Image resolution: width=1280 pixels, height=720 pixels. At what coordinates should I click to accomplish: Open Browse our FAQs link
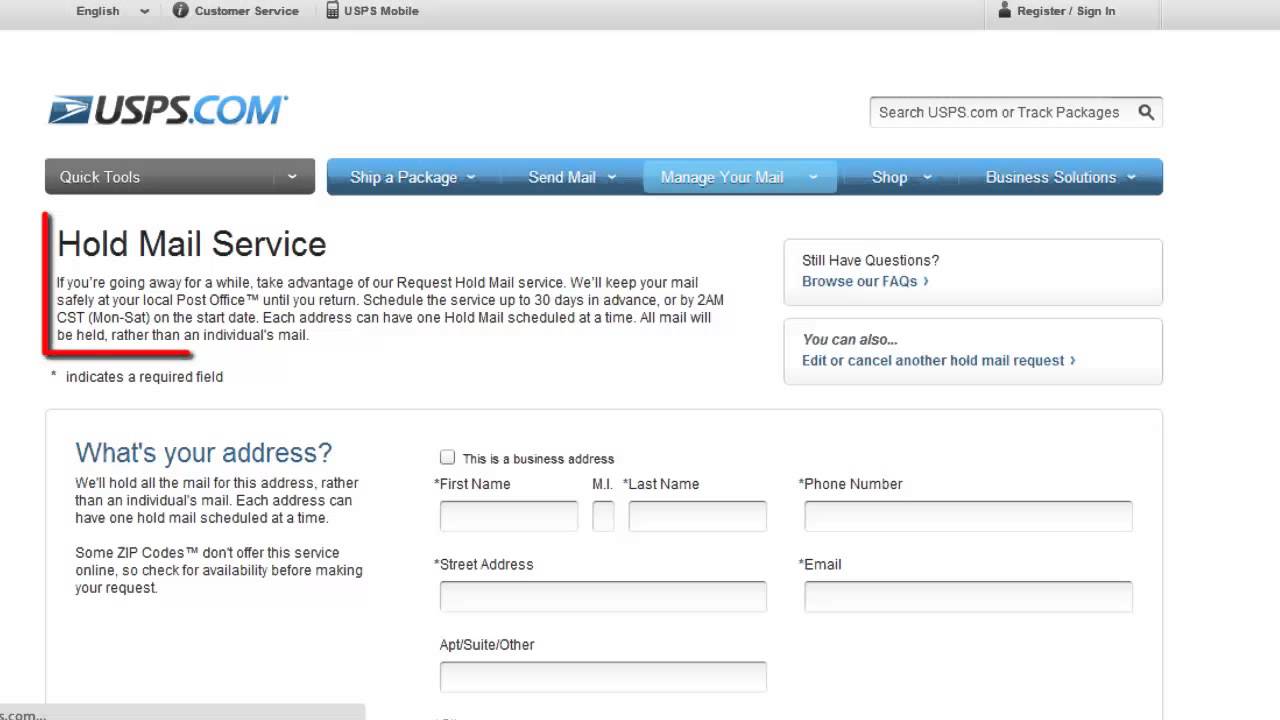click(865, 281)
